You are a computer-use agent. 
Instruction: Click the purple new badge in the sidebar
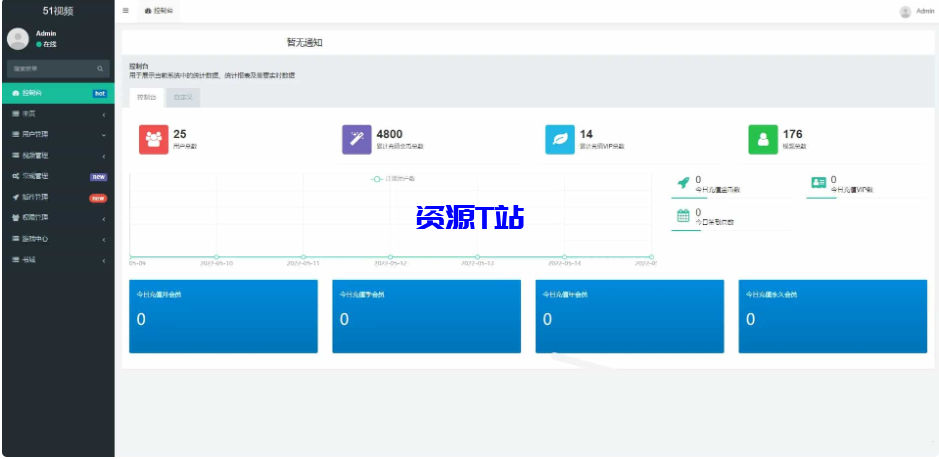98,177
